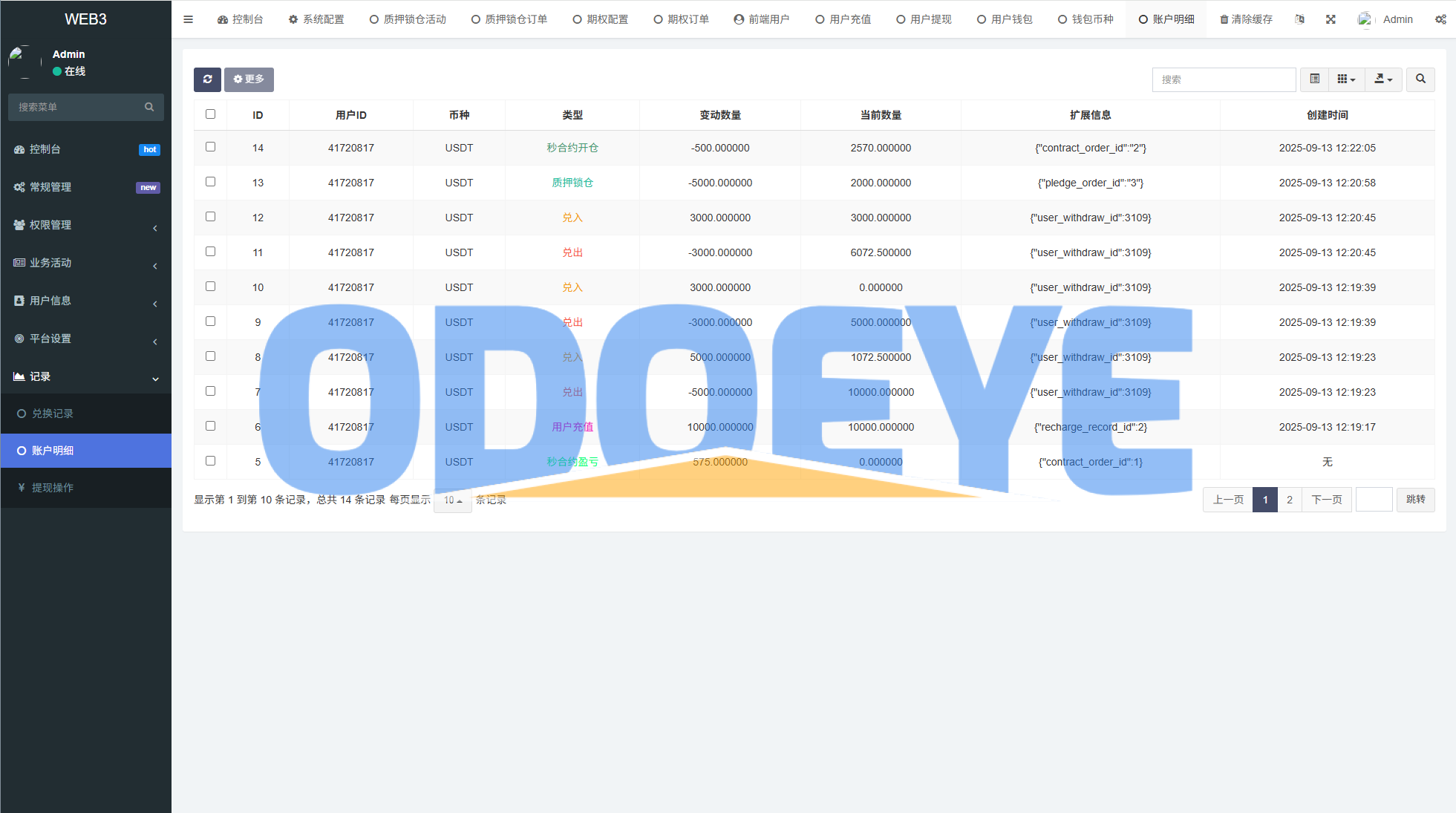Tick the checkbox for record ID 10

pos(210,287)
